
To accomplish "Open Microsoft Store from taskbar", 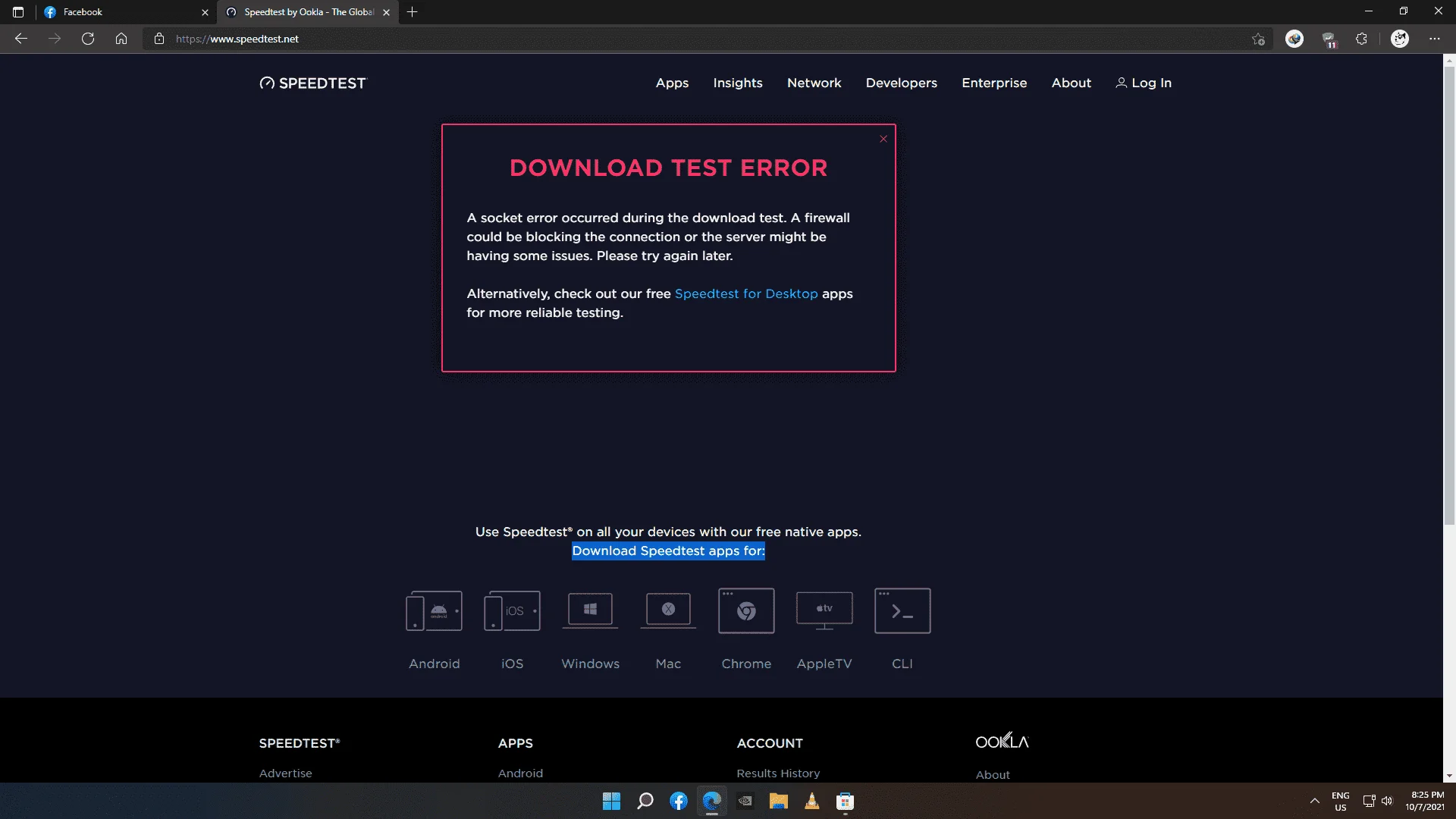I will (845, 802).
